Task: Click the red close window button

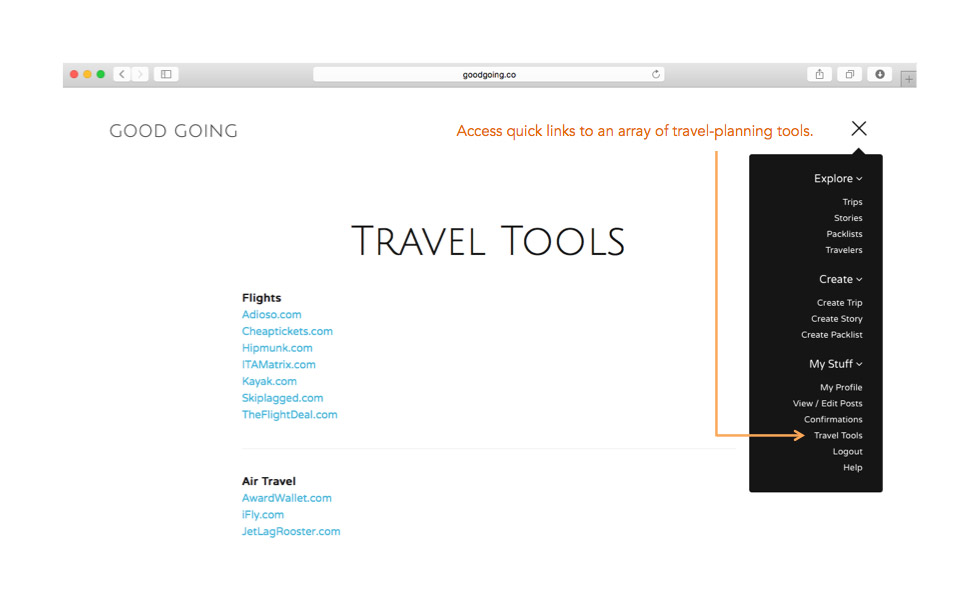Action: [x=74, y=74]
